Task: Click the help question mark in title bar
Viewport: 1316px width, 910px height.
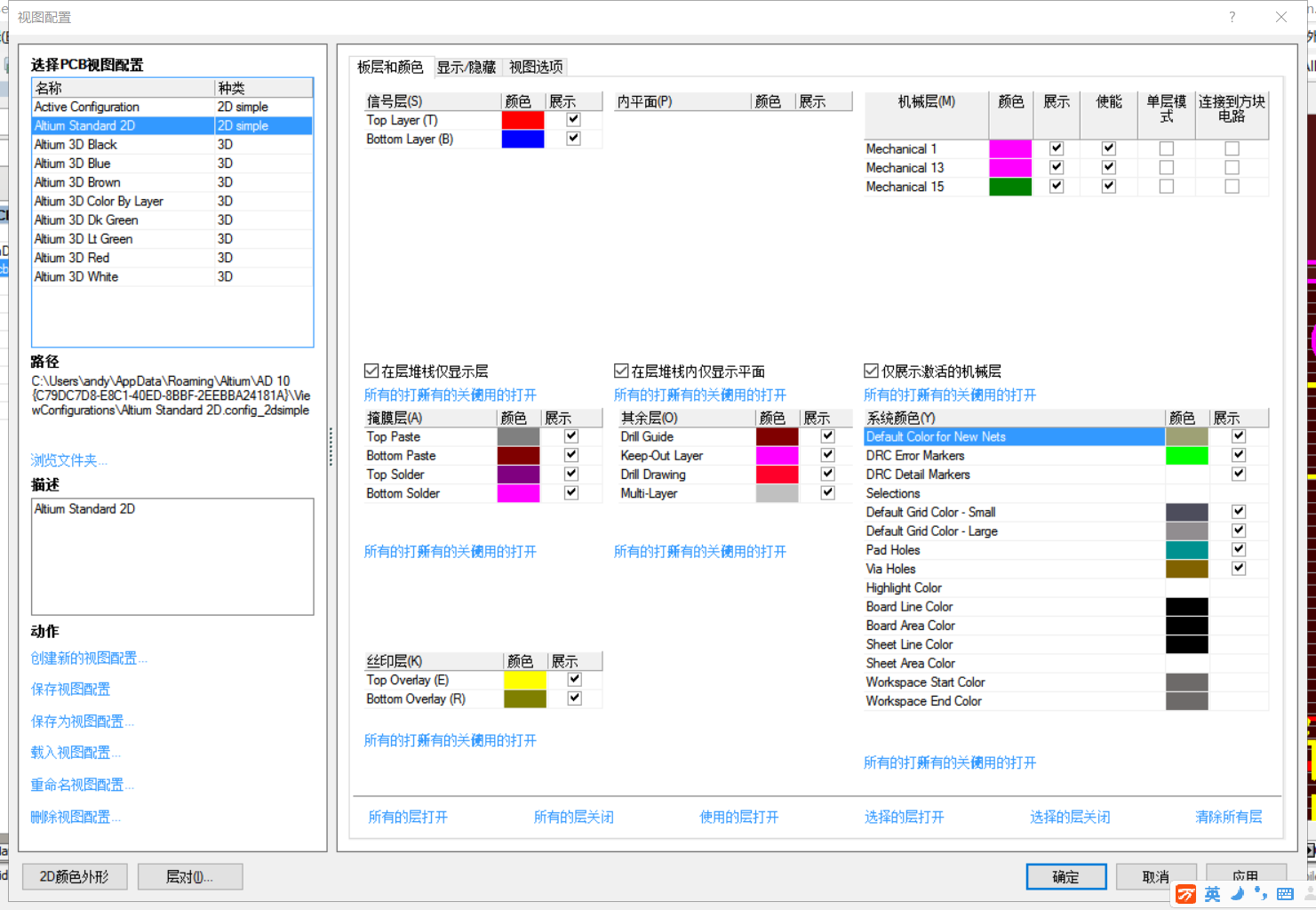Action: click(x=1232, y=17)
